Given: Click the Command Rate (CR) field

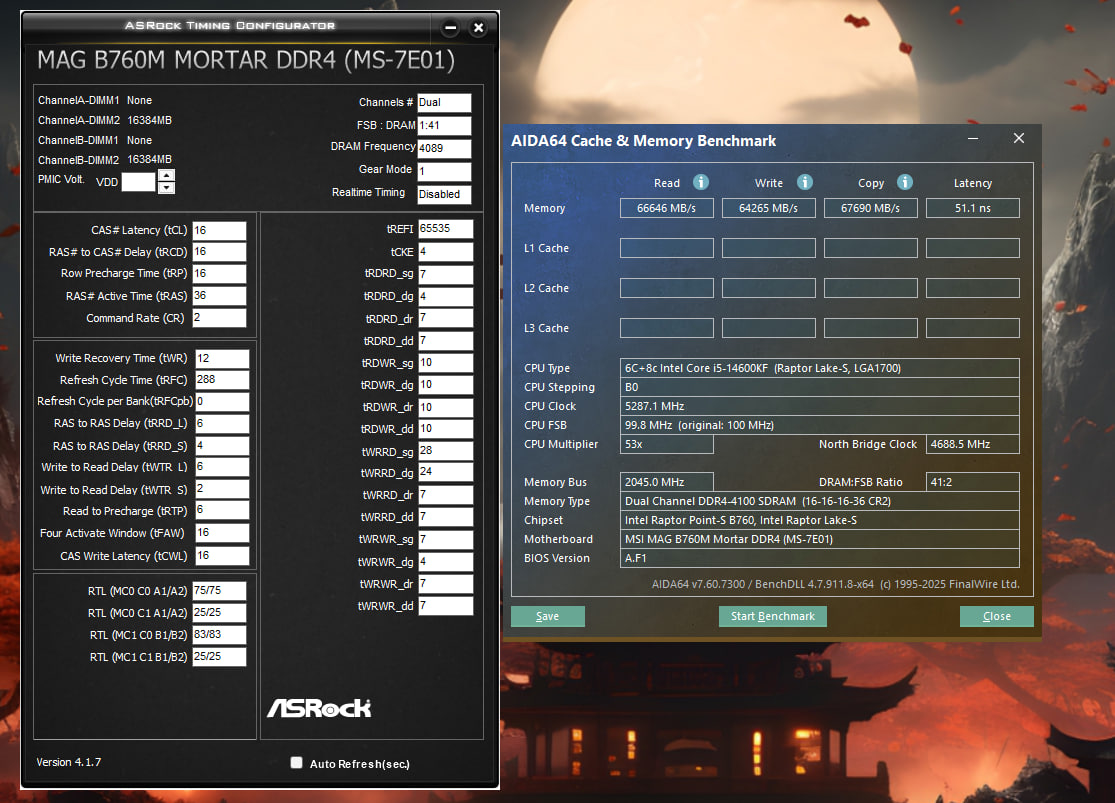Looking at the screenshot, I should pyautogui.click(x=219, y=318).
